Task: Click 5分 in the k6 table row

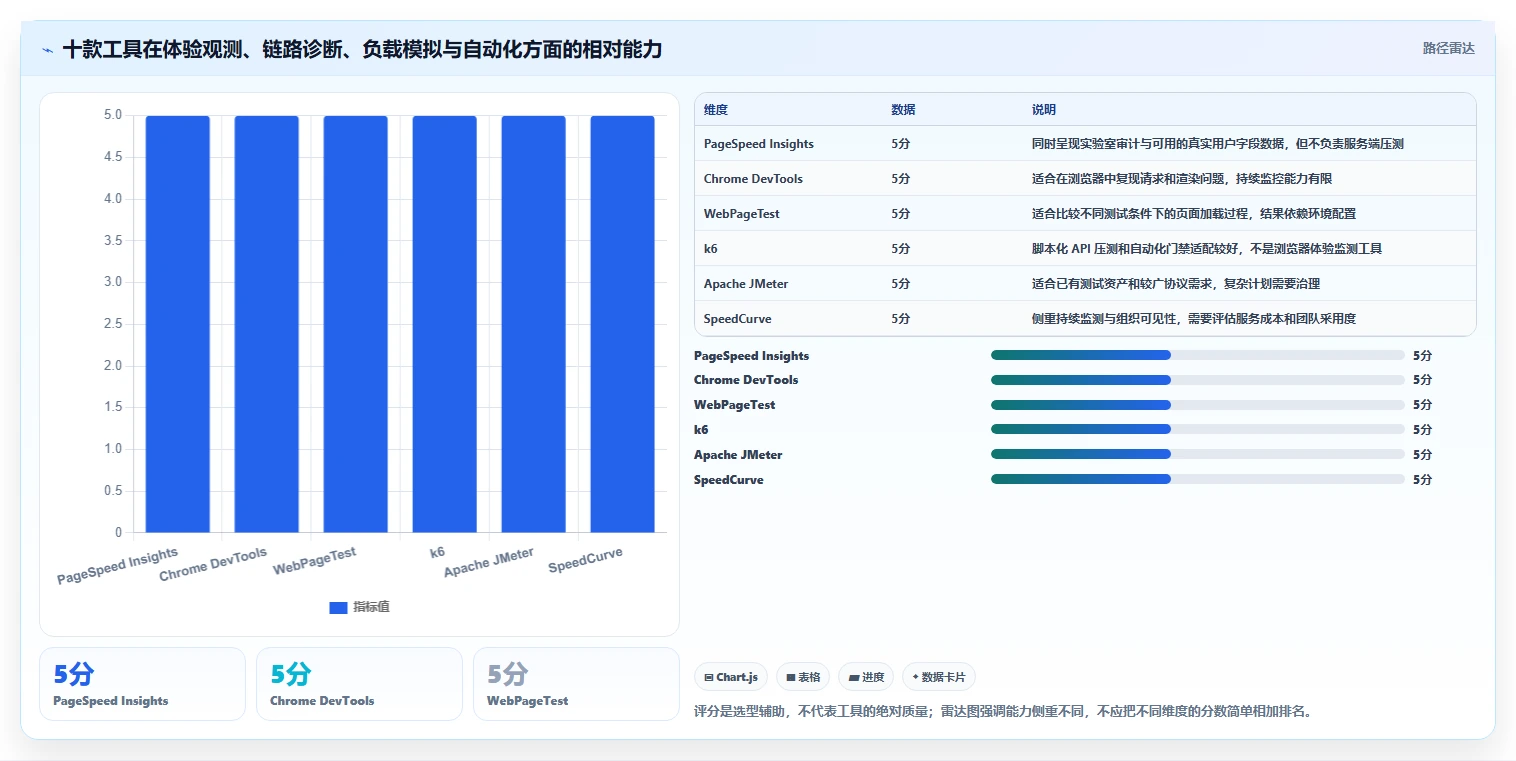Action: pos(901,249)
